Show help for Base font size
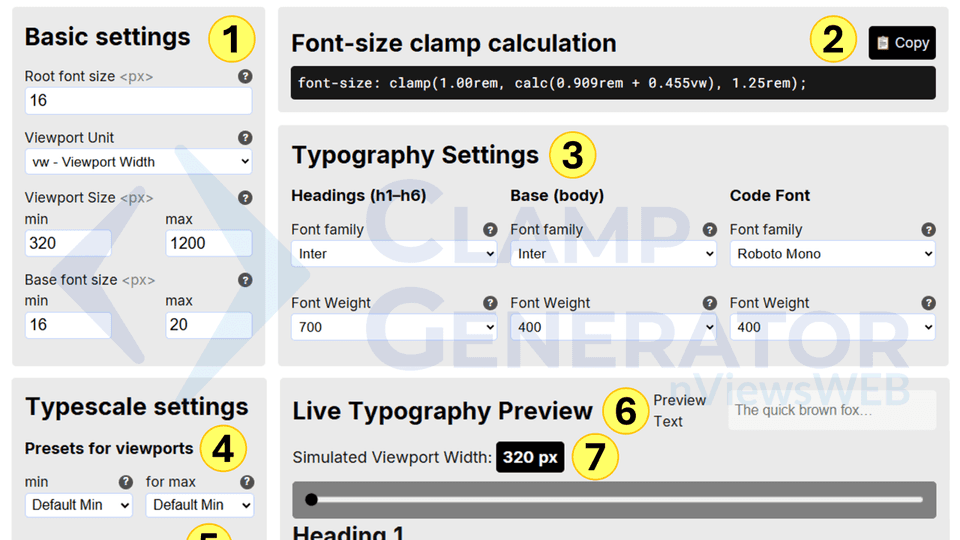Image resolution: width=960 pixels, height=540 pixels. click(x=245, y=280)
